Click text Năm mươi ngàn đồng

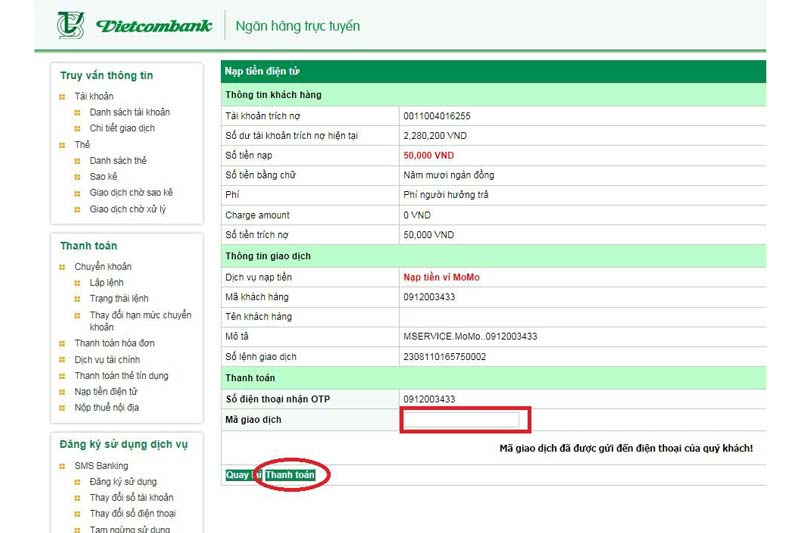click(x=448, y=175)
